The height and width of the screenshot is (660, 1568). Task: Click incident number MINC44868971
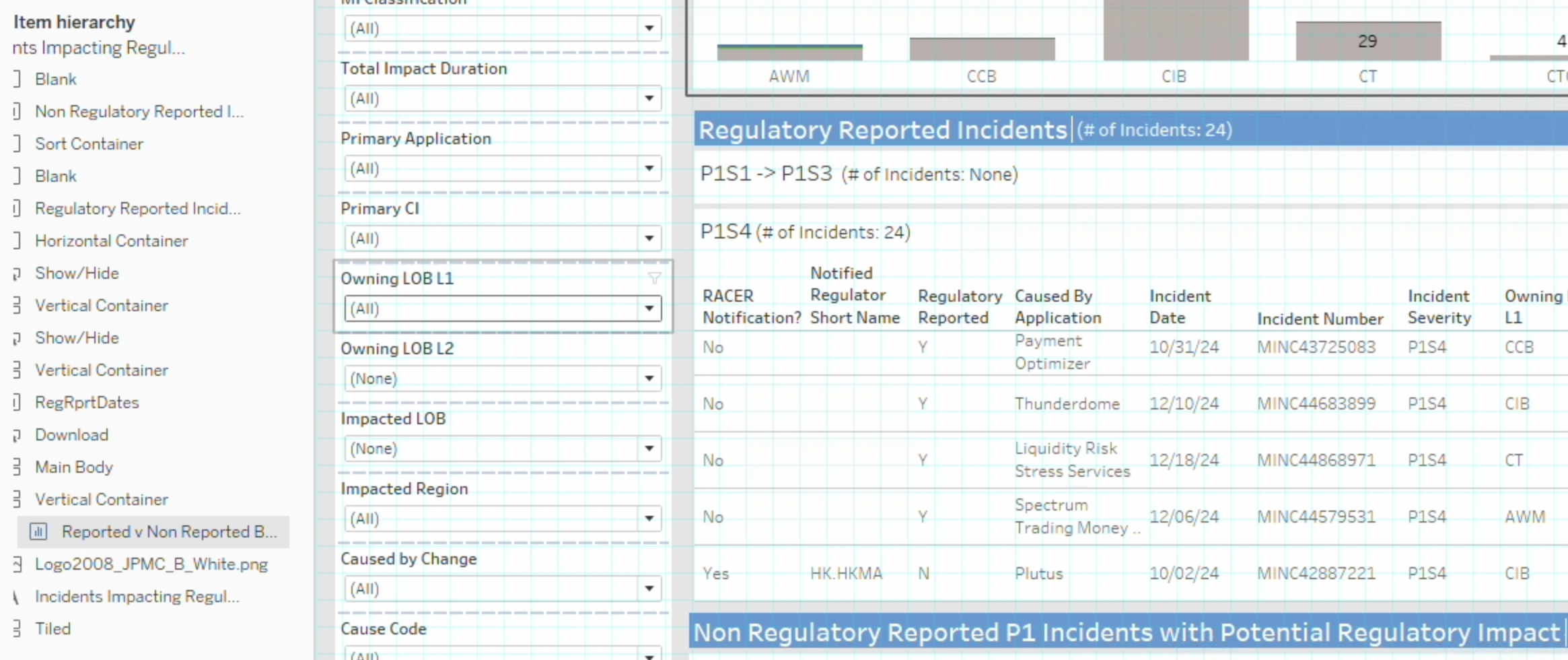point(1316,460)
